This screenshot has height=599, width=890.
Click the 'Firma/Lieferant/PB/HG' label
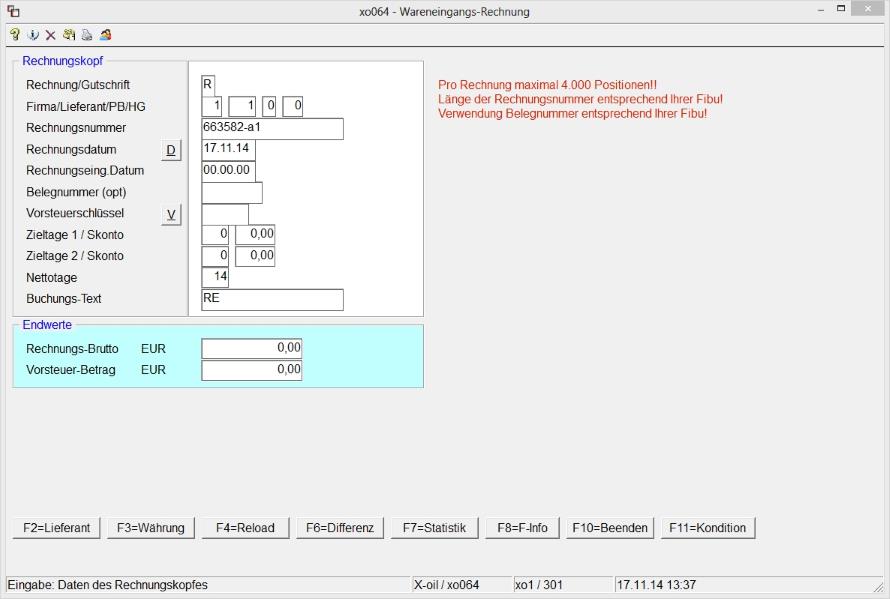tap(86, 106)
